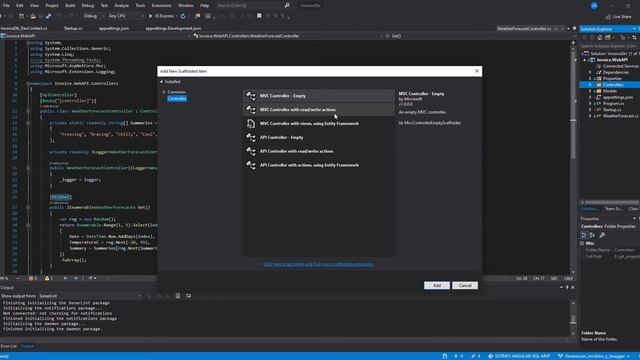Collapse Invoice.WebAPI project node
Image resolution: width=640 pixels, height=360 pixels.
tap(585, 60)
